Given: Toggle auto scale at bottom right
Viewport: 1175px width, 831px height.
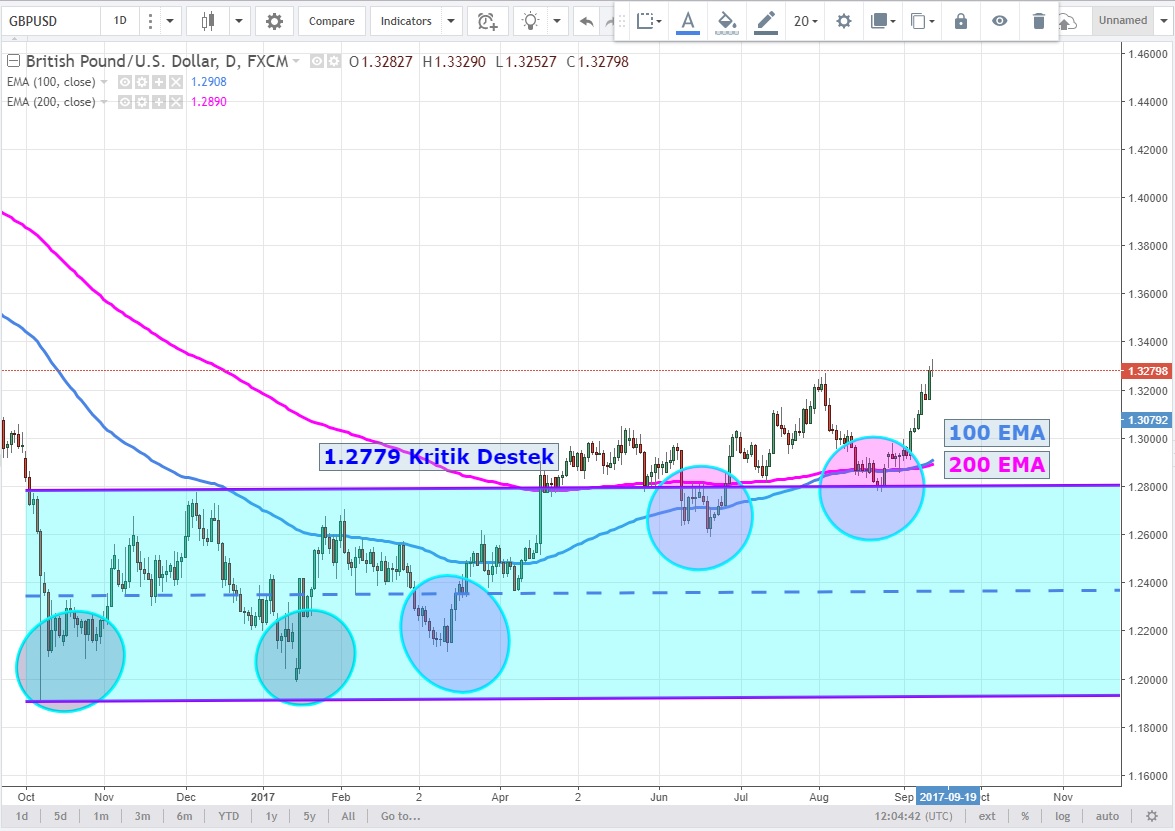Looking at the screenshot, I should click(x=1107, y=816).
